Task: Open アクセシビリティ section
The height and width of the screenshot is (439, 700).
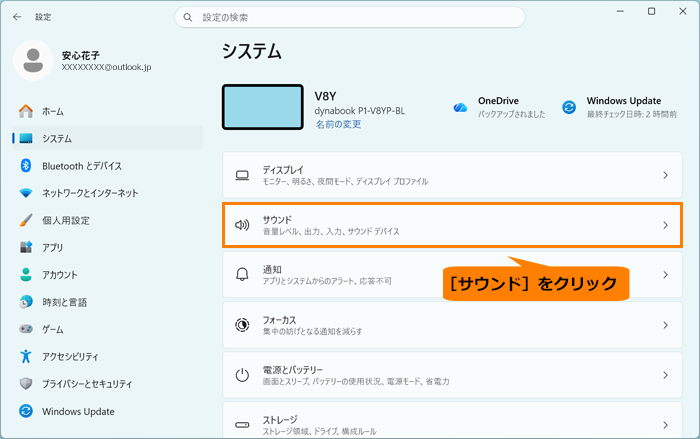Action: pyautogui.click(x=107, y=356)
